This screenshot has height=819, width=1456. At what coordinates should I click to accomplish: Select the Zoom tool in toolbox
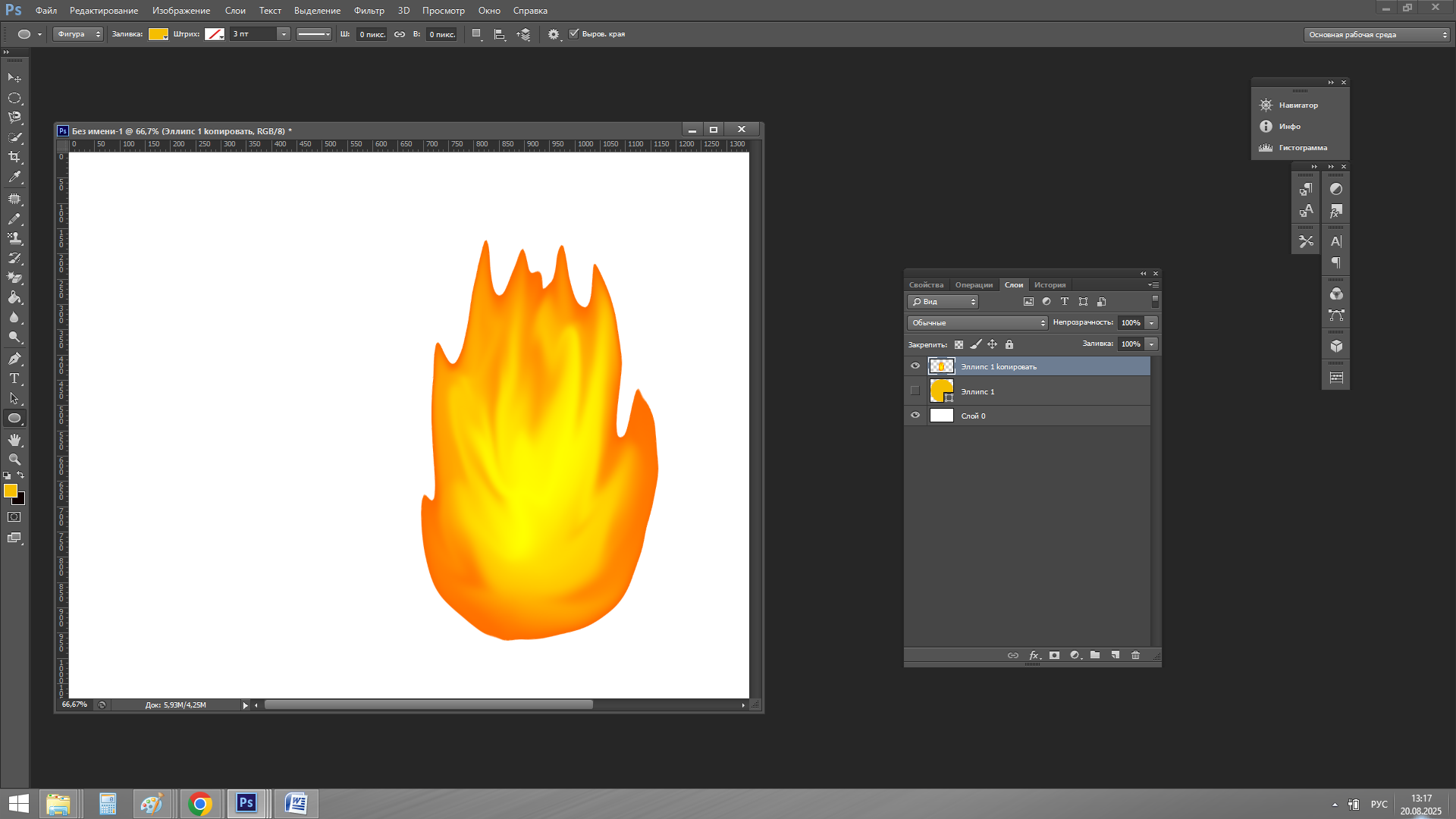[x=14, y=460]
